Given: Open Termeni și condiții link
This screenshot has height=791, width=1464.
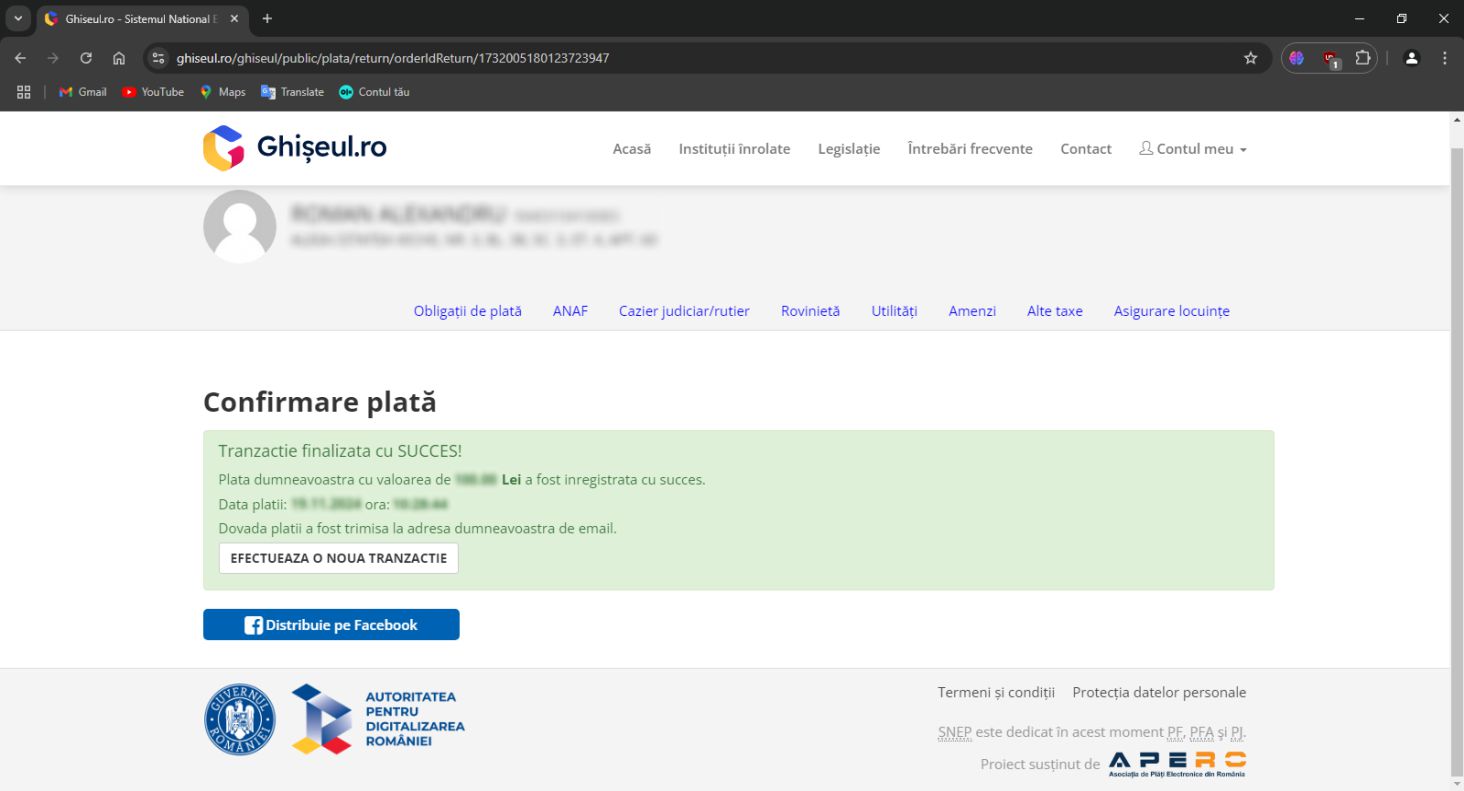Looking at the screenshot, I should tap(996, 692).
